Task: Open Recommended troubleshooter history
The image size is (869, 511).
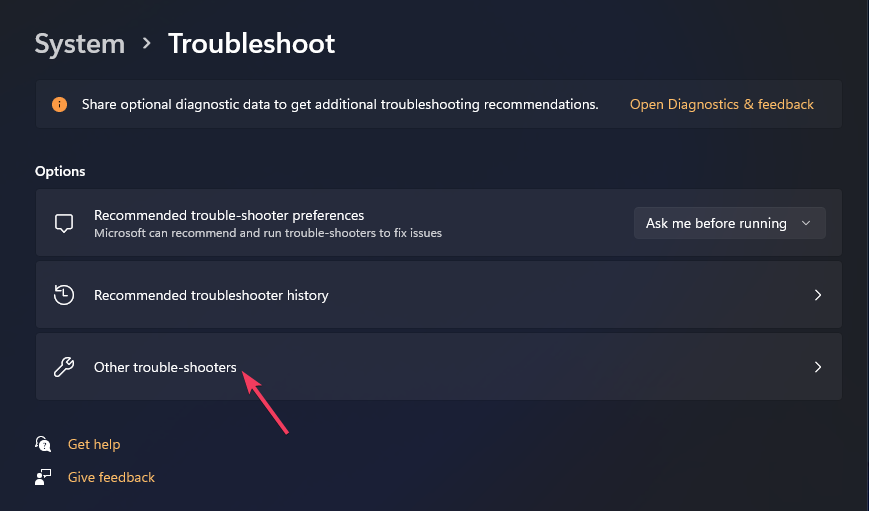Action: (439, 295)
